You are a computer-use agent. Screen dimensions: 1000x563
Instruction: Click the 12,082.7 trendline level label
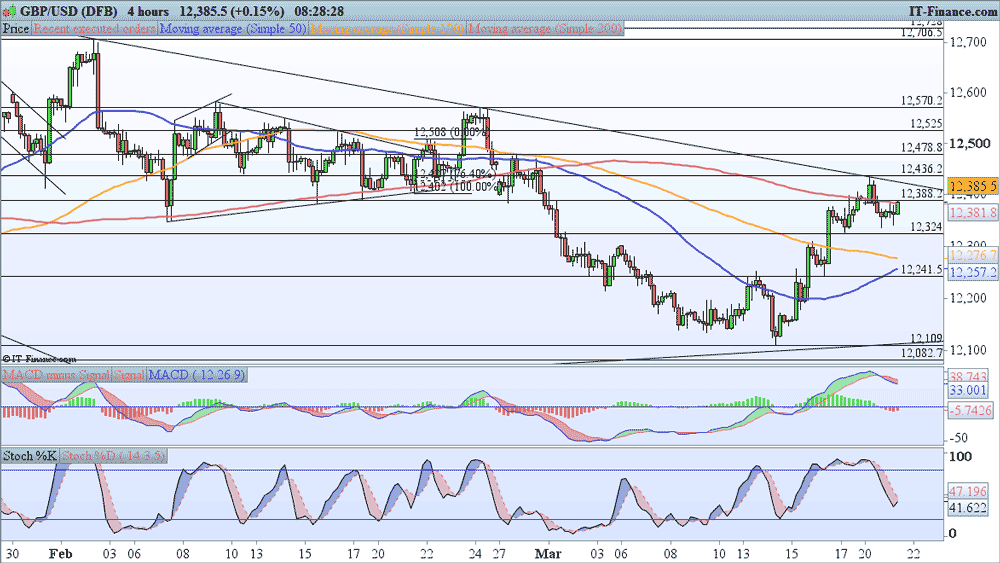[x=922, y=353]
